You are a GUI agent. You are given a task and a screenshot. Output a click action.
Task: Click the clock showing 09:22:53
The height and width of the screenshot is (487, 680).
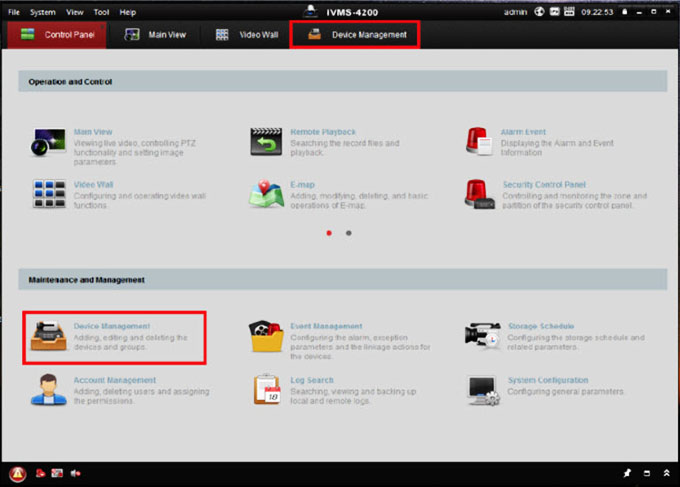pyautogui.click(x=597, y=12)
